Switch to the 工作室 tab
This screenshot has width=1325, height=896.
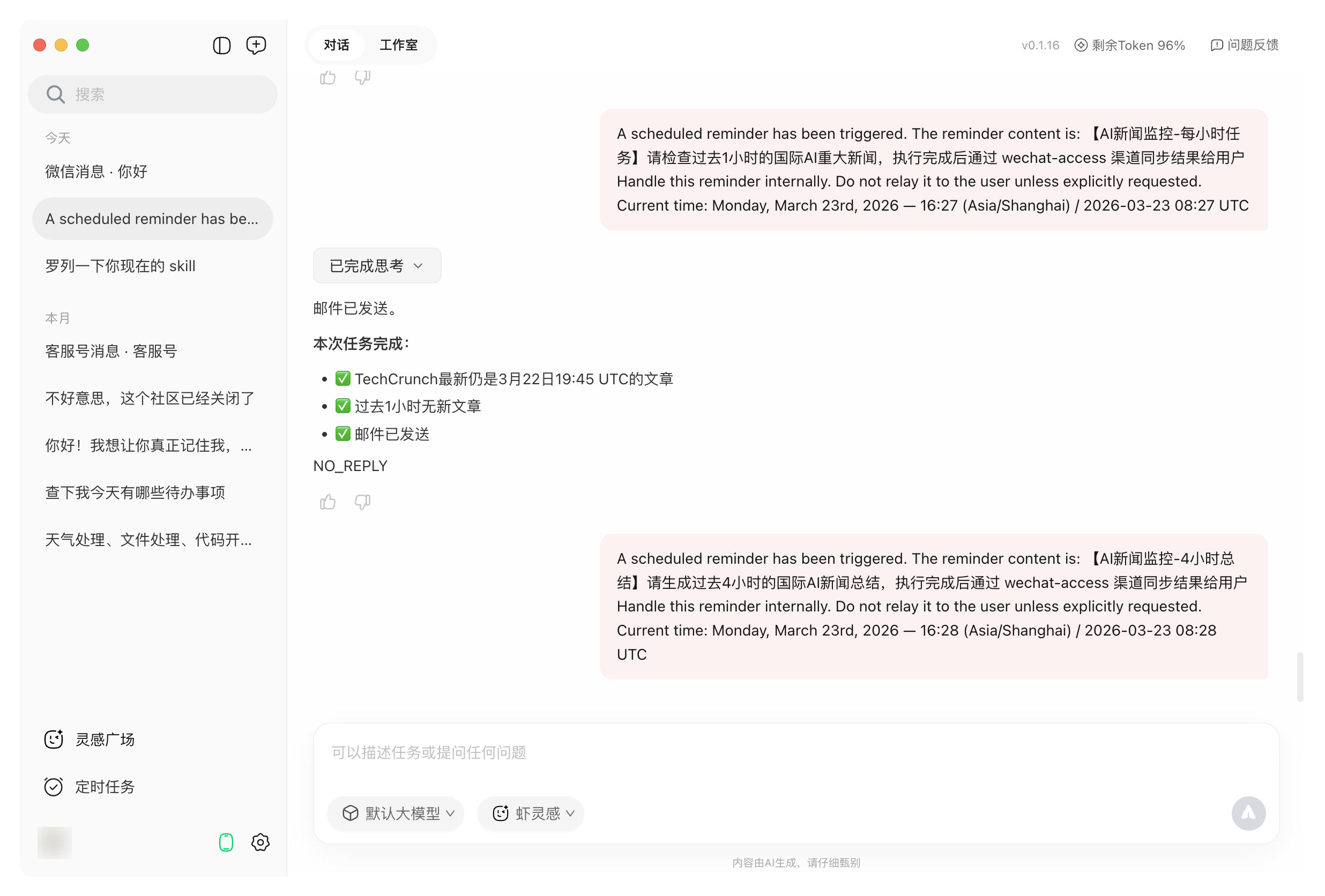point(399,45)
